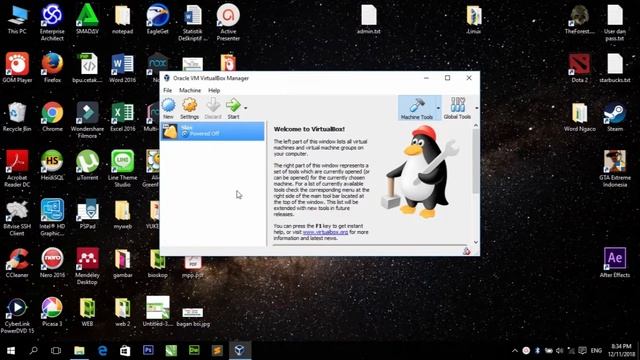Select the After Effects desktop icon
This screenshot has width=640, height=360.
pos(615,263)
